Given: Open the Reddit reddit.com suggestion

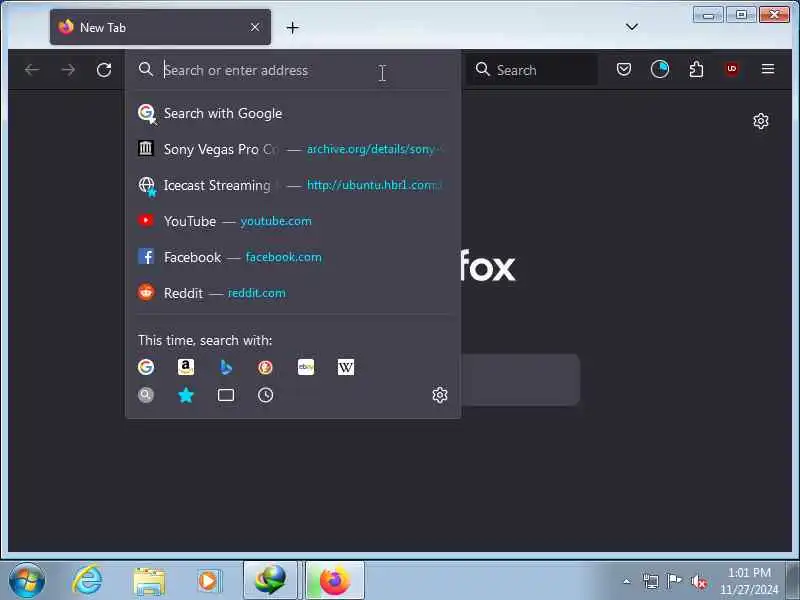Looking at the screenshot, I should tap(293, 293).
